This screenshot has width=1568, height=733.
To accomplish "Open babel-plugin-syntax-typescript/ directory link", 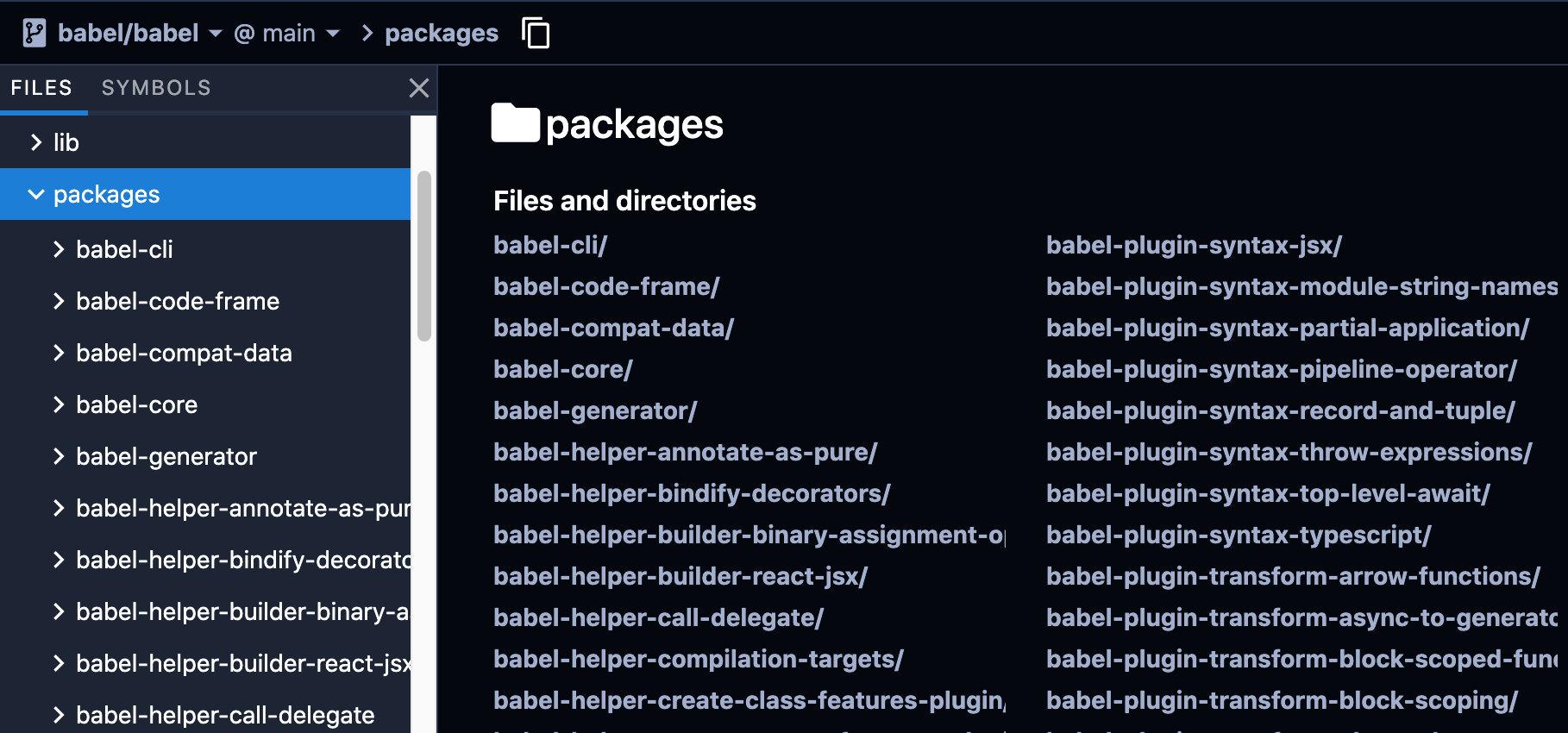I will click(x=1239, y=536).
